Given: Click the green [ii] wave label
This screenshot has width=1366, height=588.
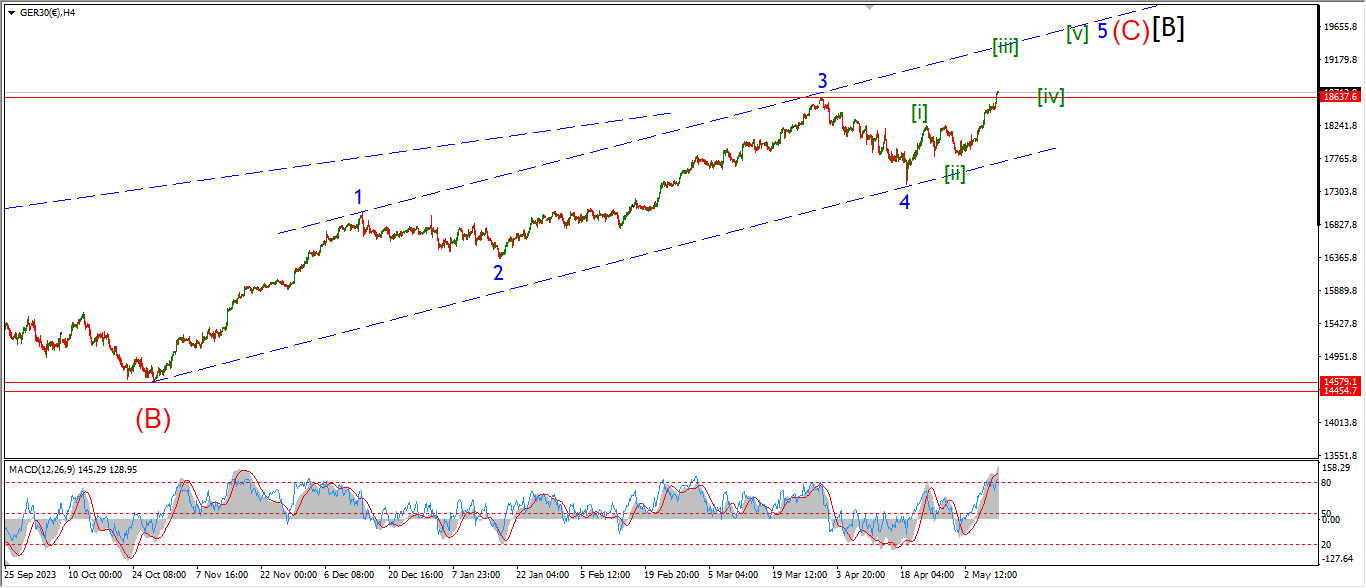Looking at the screenshot, I should click(x=955, y=174).
